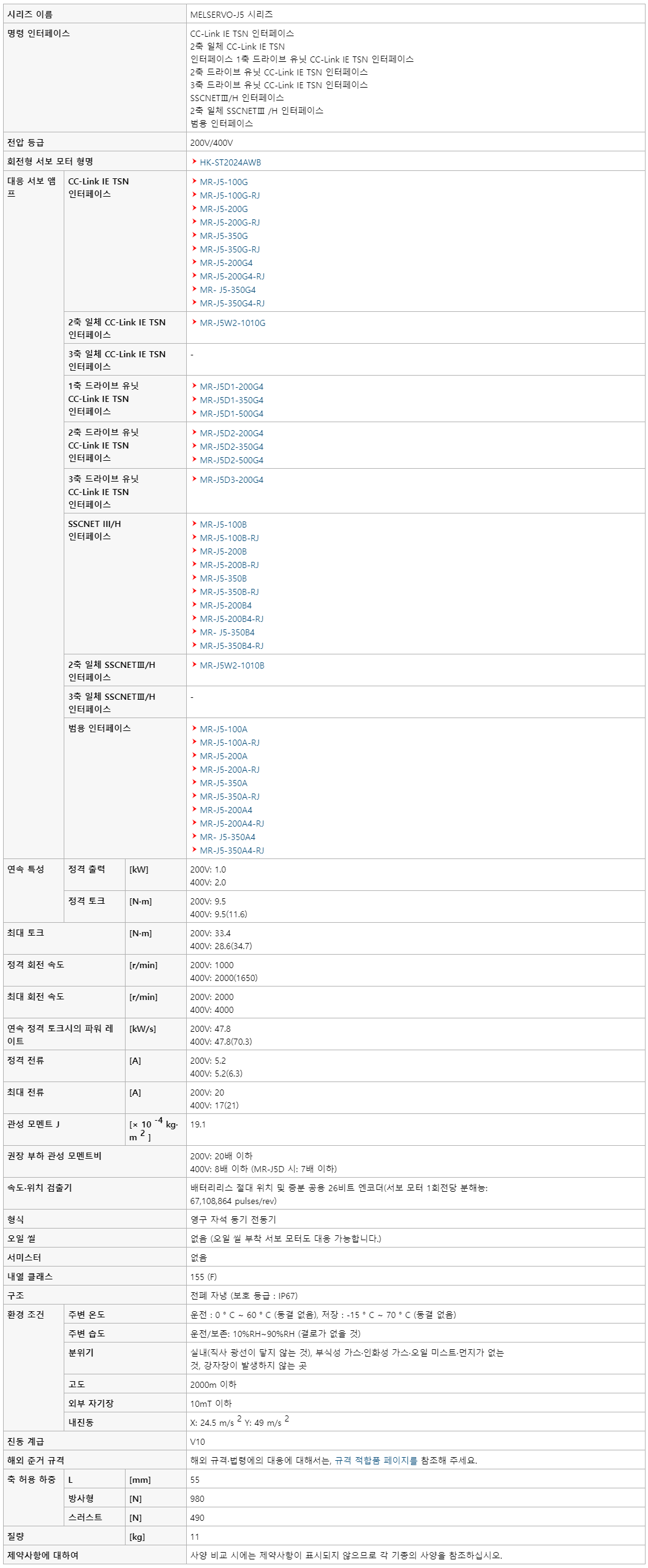This screenshot has height=1568, width=648.
Task: Open the MR-J5-350G4-RJ link
Action: (x=232, y=303)
